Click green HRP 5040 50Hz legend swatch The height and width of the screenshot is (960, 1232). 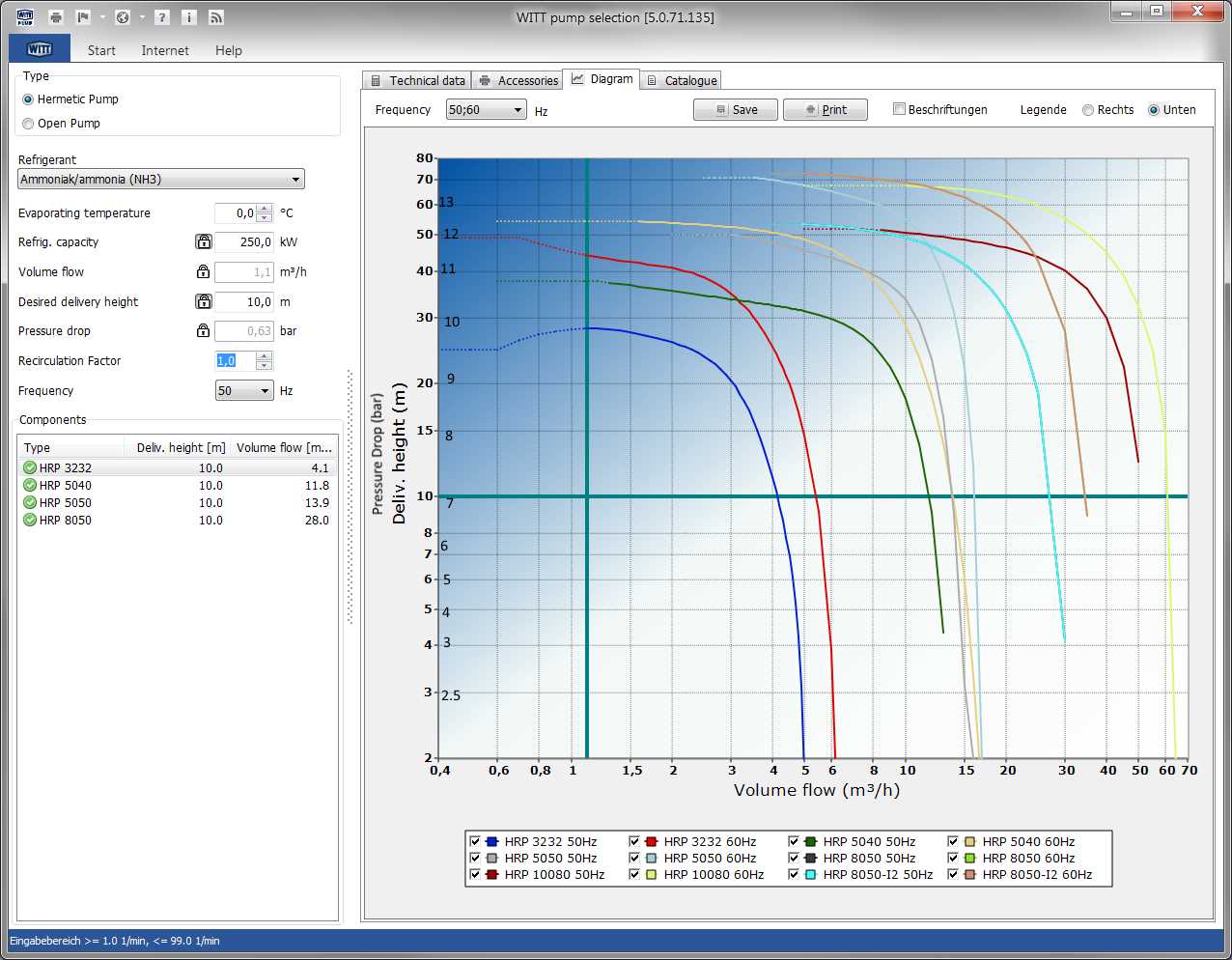(811, 841)
